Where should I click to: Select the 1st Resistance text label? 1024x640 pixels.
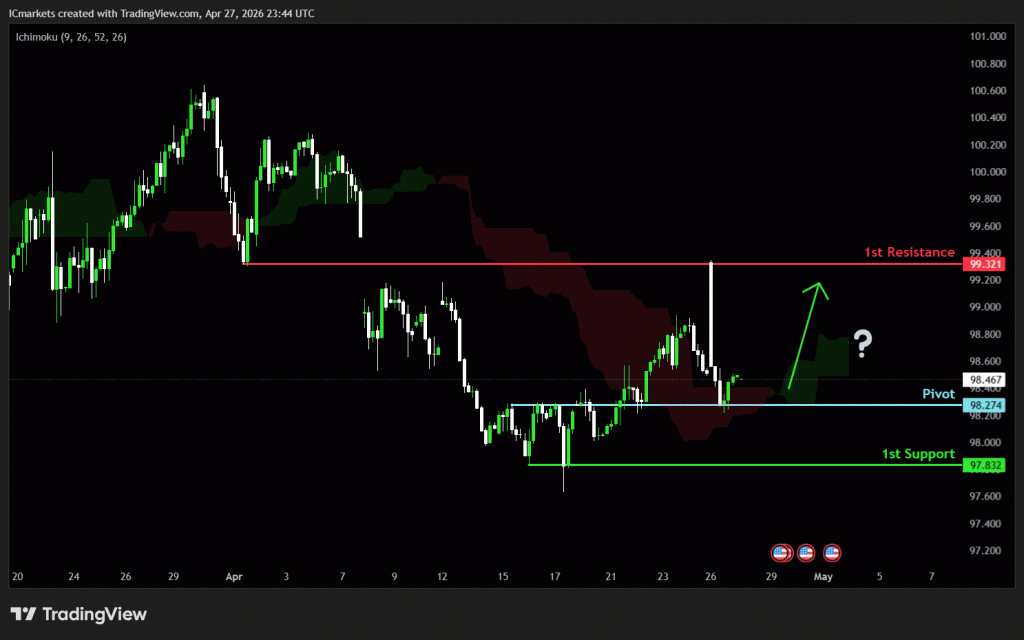tap(908, 252)
